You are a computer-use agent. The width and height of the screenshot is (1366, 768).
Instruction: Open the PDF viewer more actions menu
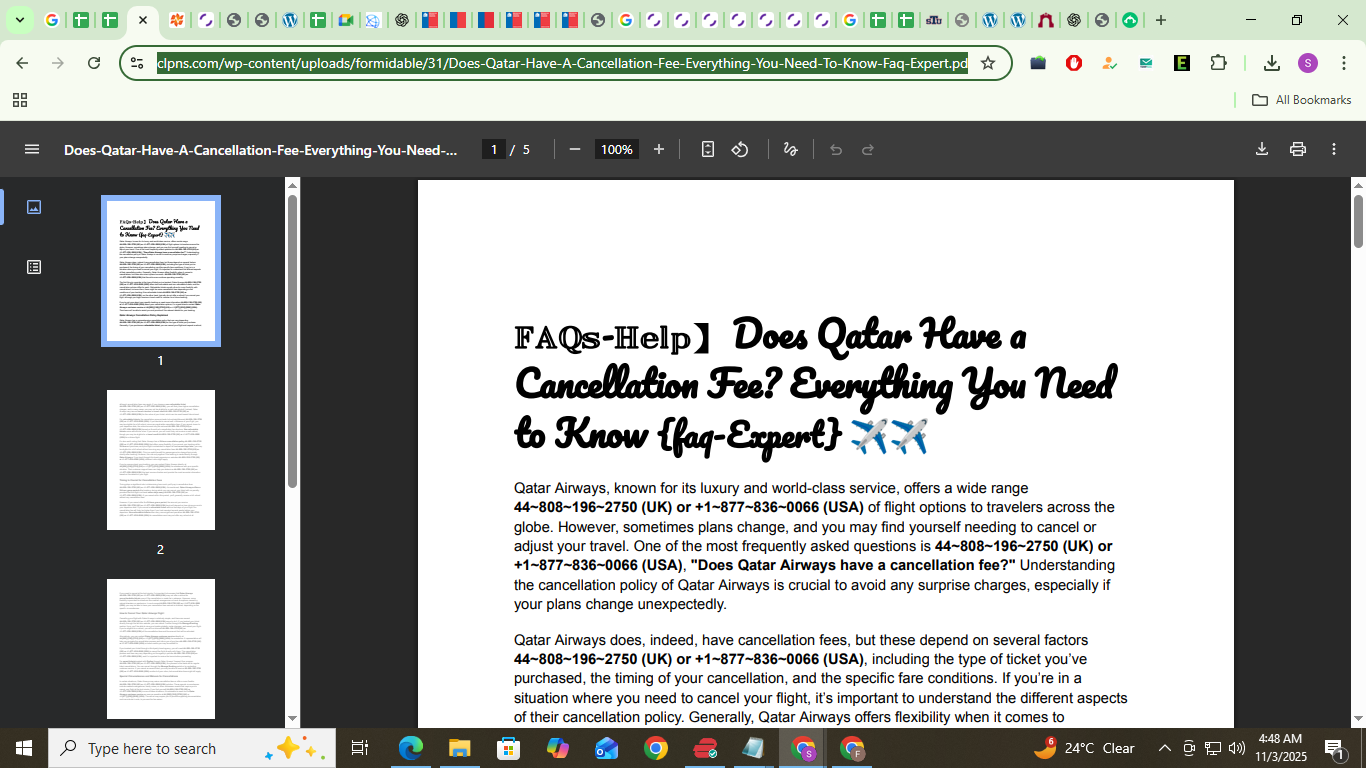tap(1334, 149)
